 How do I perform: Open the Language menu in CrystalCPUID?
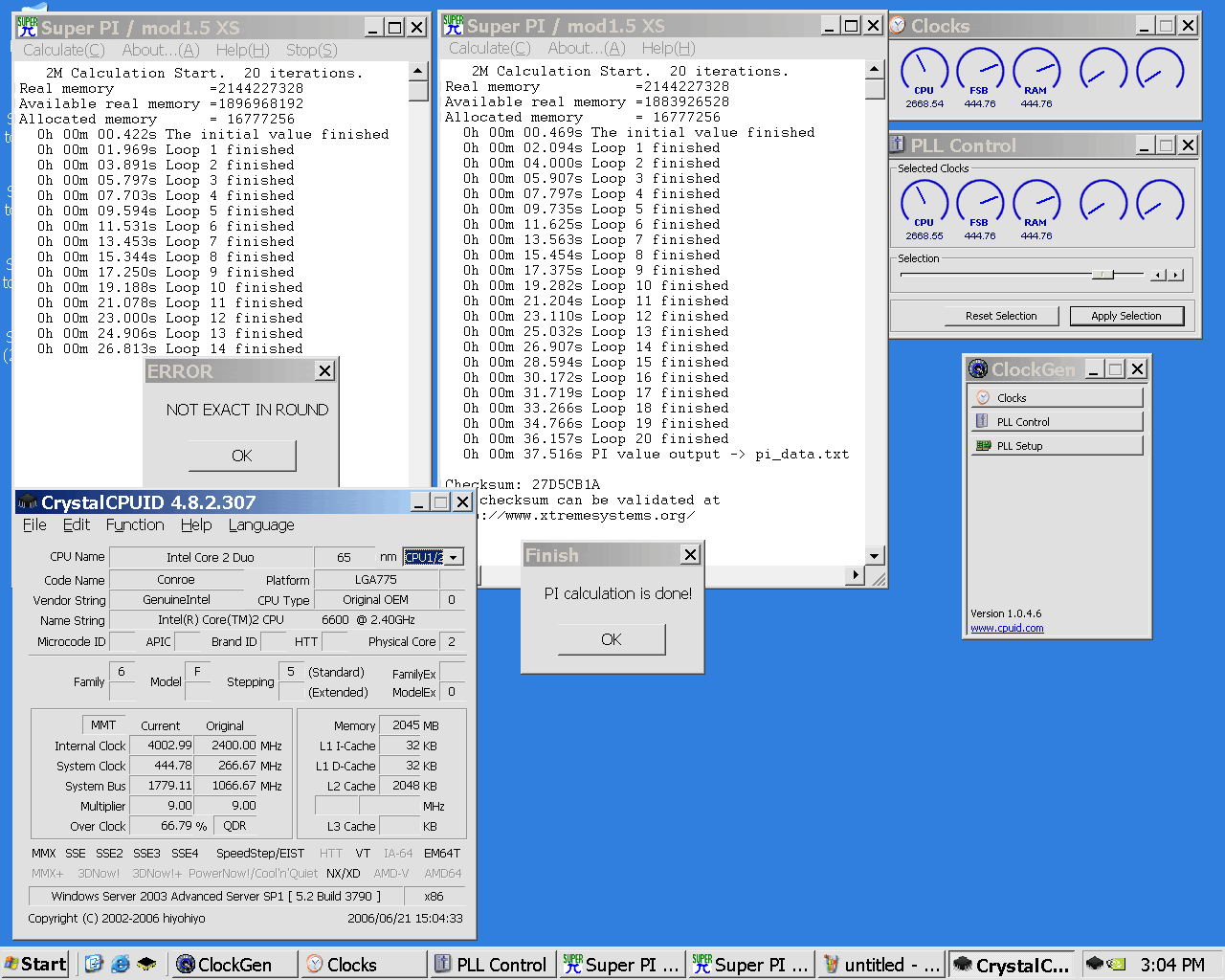[x=261, y=524]
